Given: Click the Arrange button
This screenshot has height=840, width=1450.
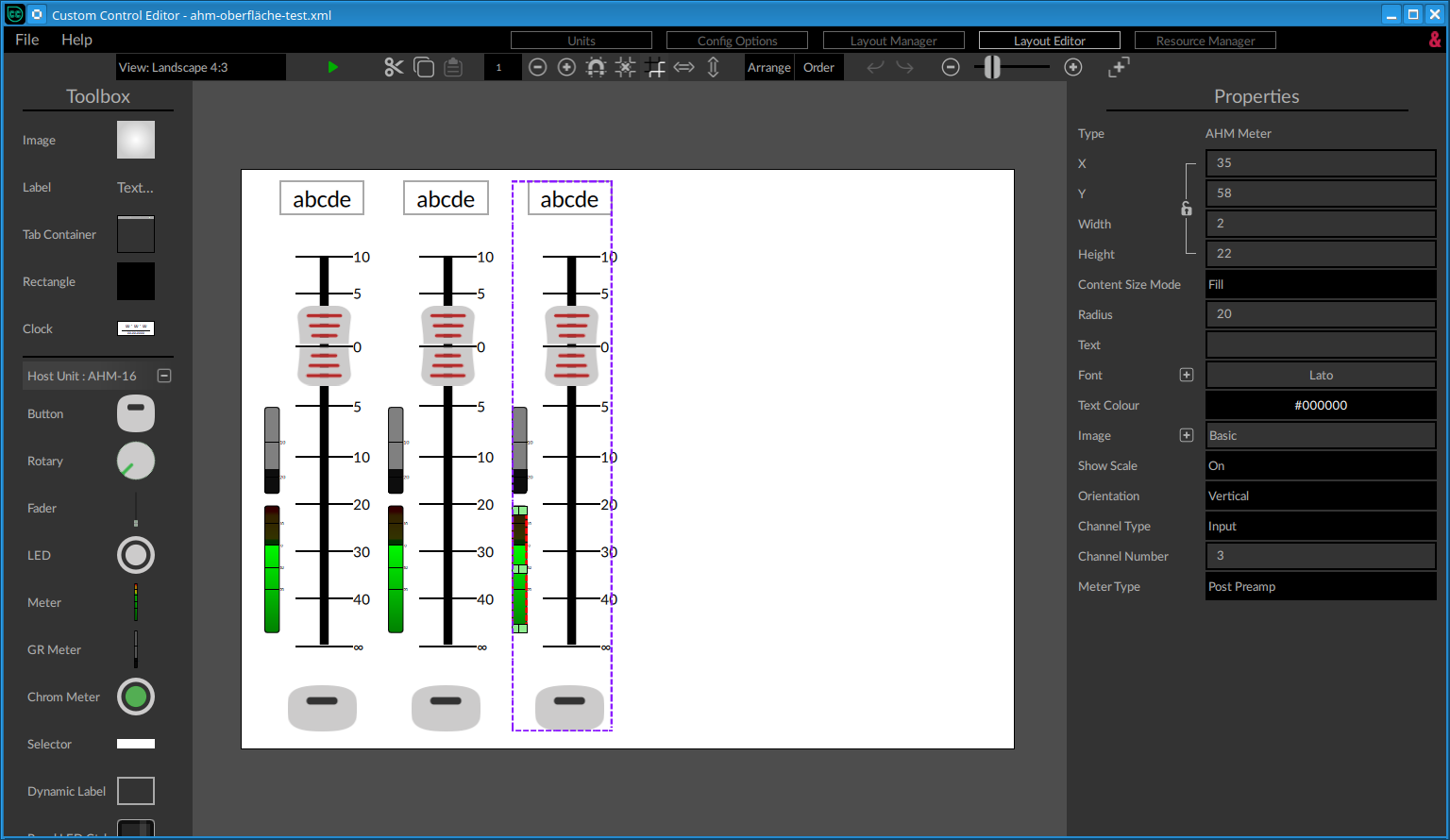Looking at the screenshot, I should coord(769,67).
